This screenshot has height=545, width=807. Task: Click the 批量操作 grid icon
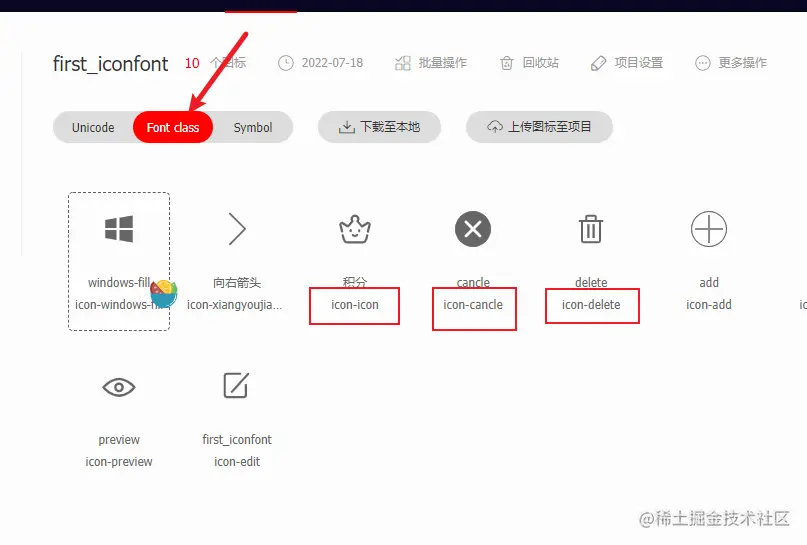pos(402,63)
